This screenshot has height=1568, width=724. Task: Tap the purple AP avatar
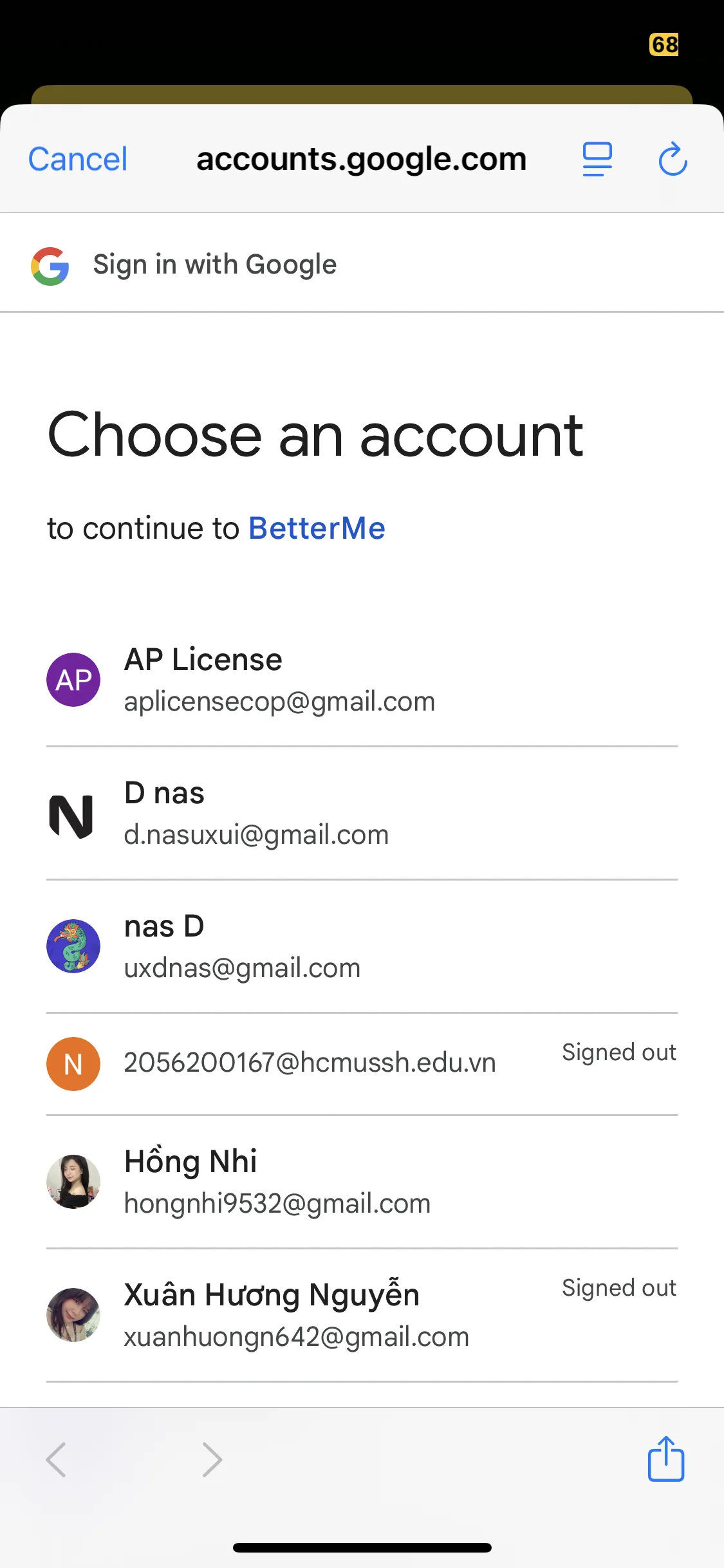click(73, 680)
